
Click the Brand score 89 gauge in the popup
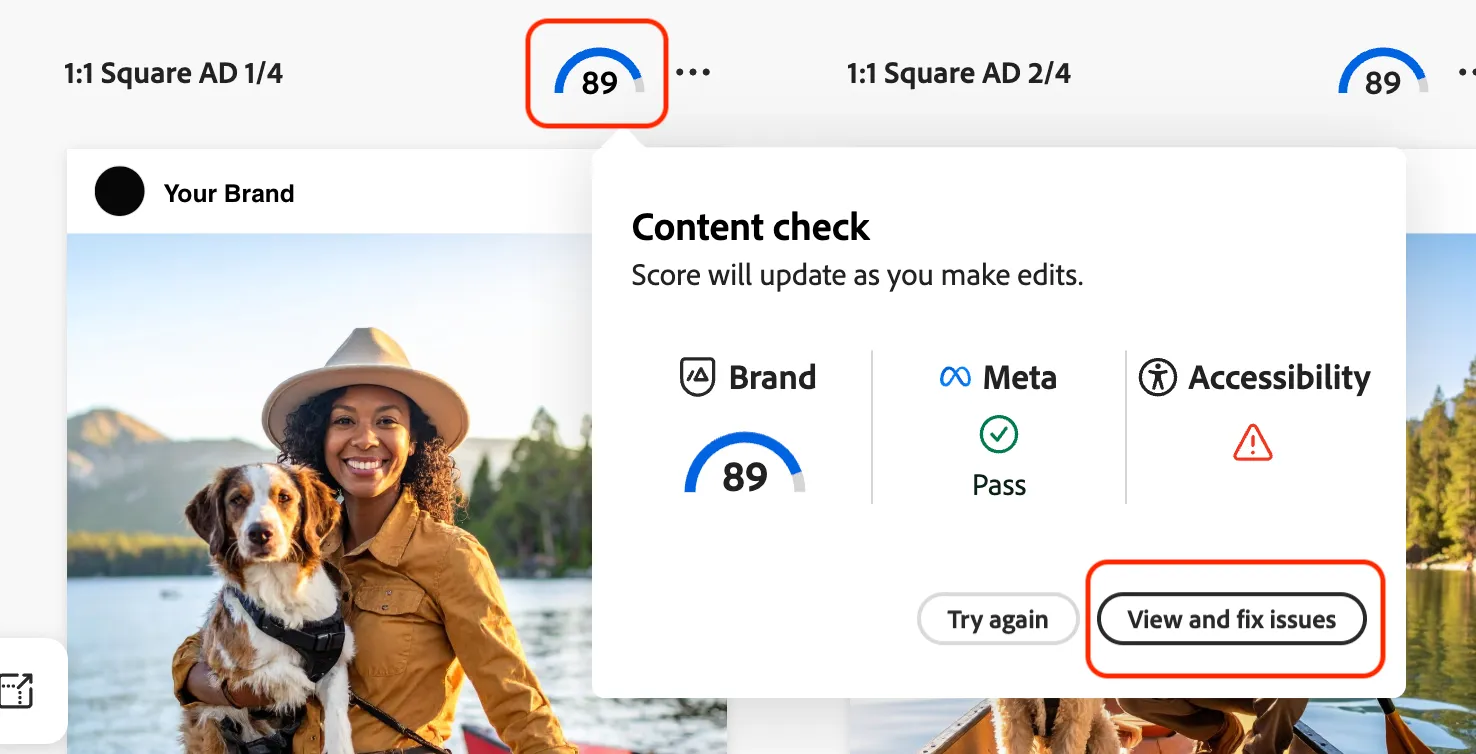(745, 465)
